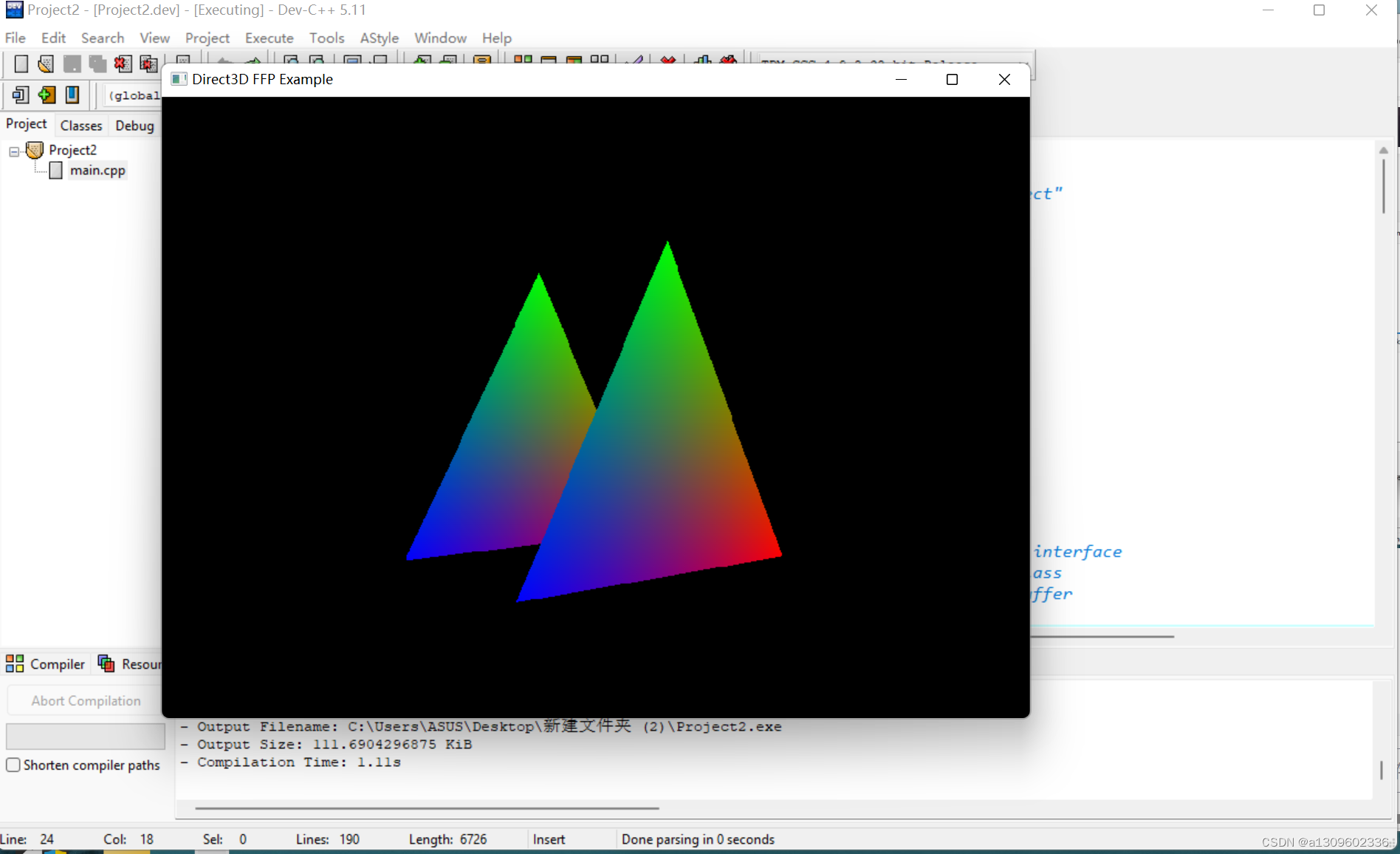1400x854 pixels.
Task: Click the Col 18 status bar entry
Action: (128, 839)
